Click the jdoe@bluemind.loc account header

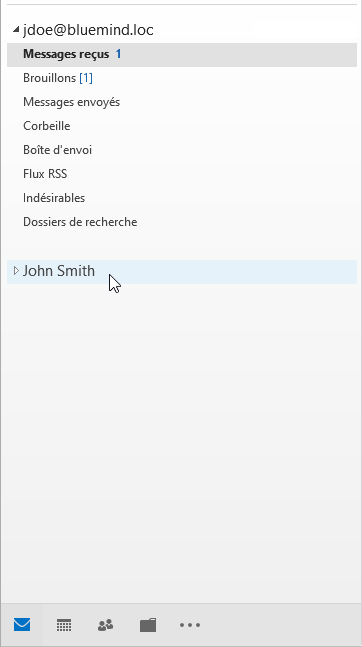(88, 30)
